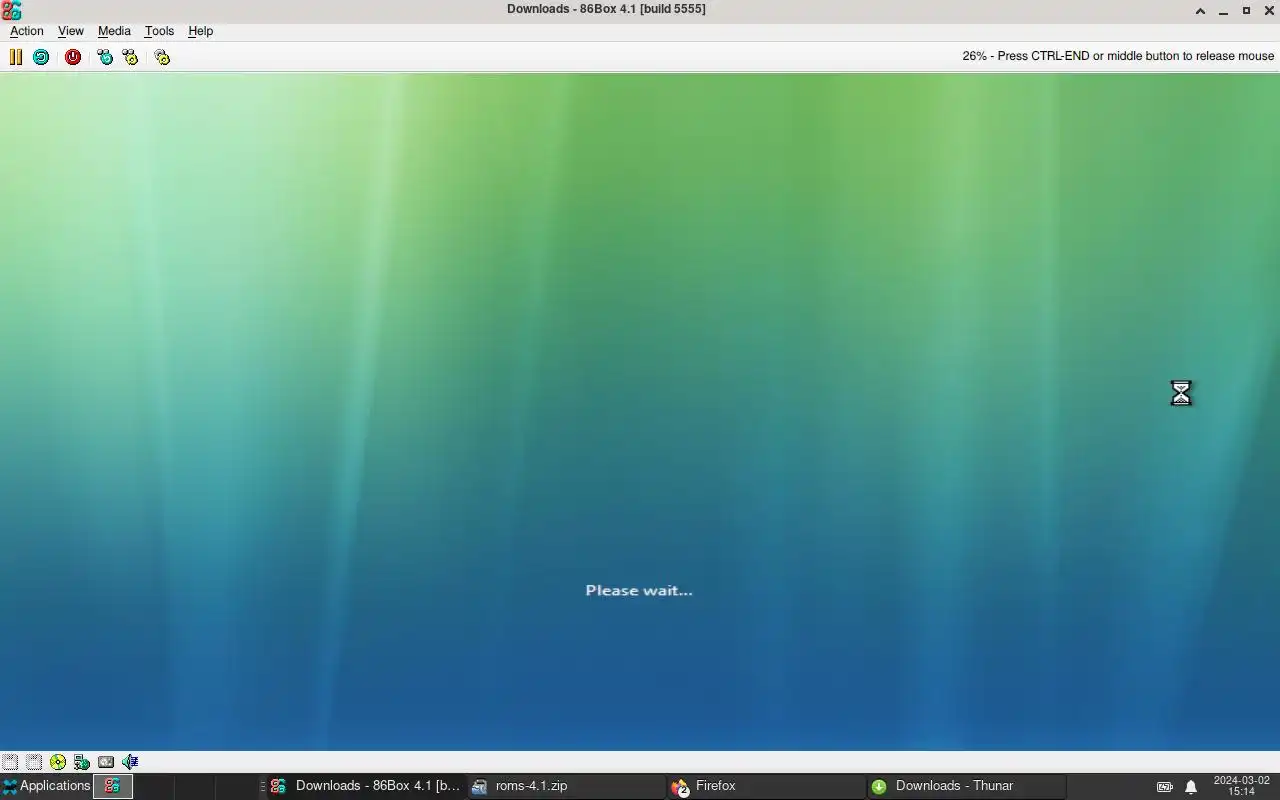1280x800 pixels.
Task: Switch to roms-4.1.zip taskbar window
Action: (x=566, y=786)
